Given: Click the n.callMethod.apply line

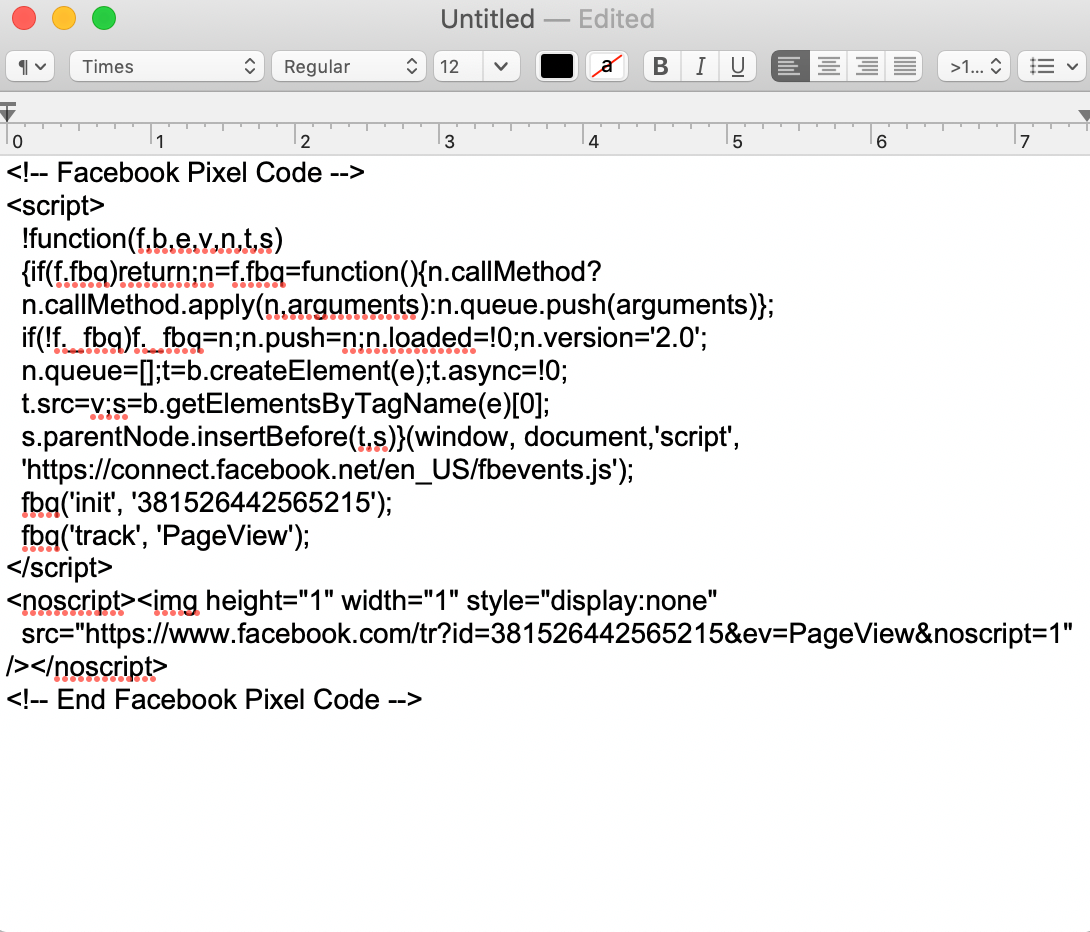Looking at the screenshot, I should click(398, 305).
